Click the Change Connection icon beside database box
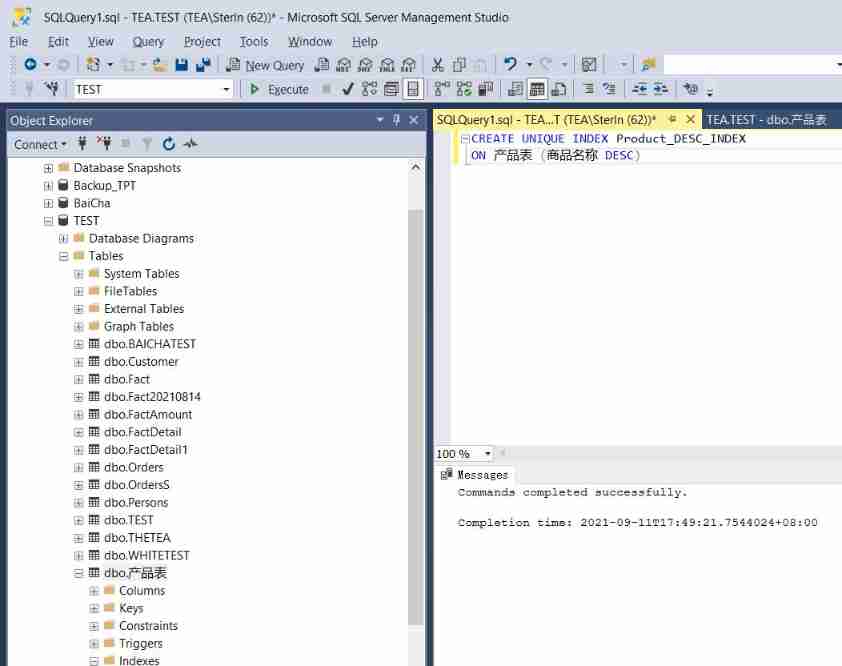Screen dimensions: 842x666 click(x=52, y=89)
